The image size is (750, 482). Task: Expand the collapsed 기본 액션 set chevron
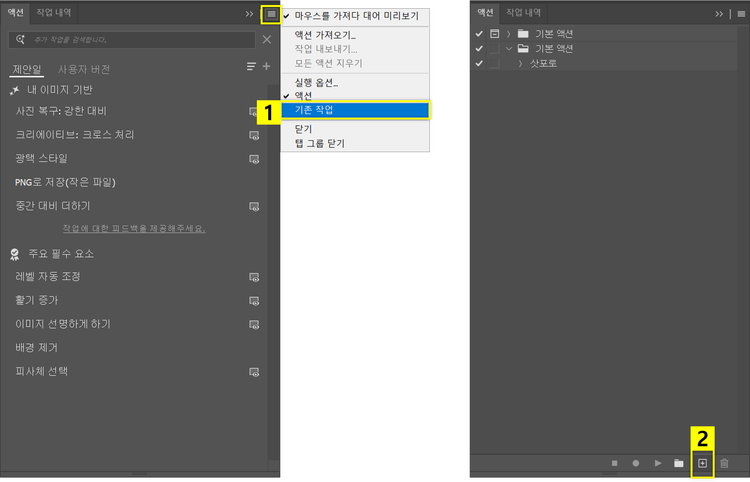[x=508, y=33]
